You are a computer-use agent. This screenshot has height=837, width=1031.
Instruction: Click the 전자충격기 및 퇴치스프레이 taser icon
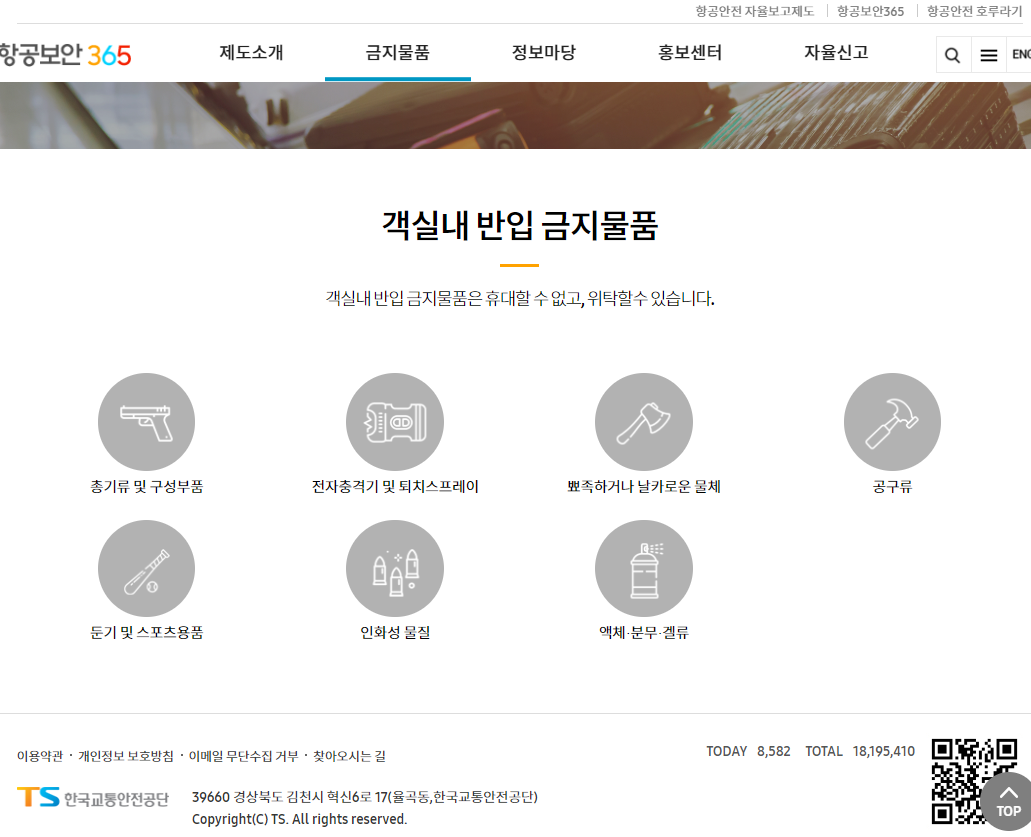pyautogui.click(x=395, y=421)
